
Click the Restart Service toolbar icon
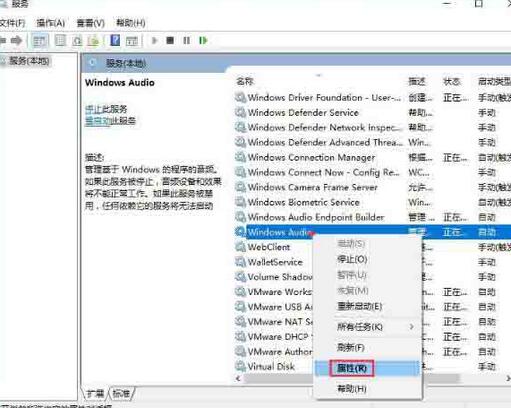click(203, 41)
